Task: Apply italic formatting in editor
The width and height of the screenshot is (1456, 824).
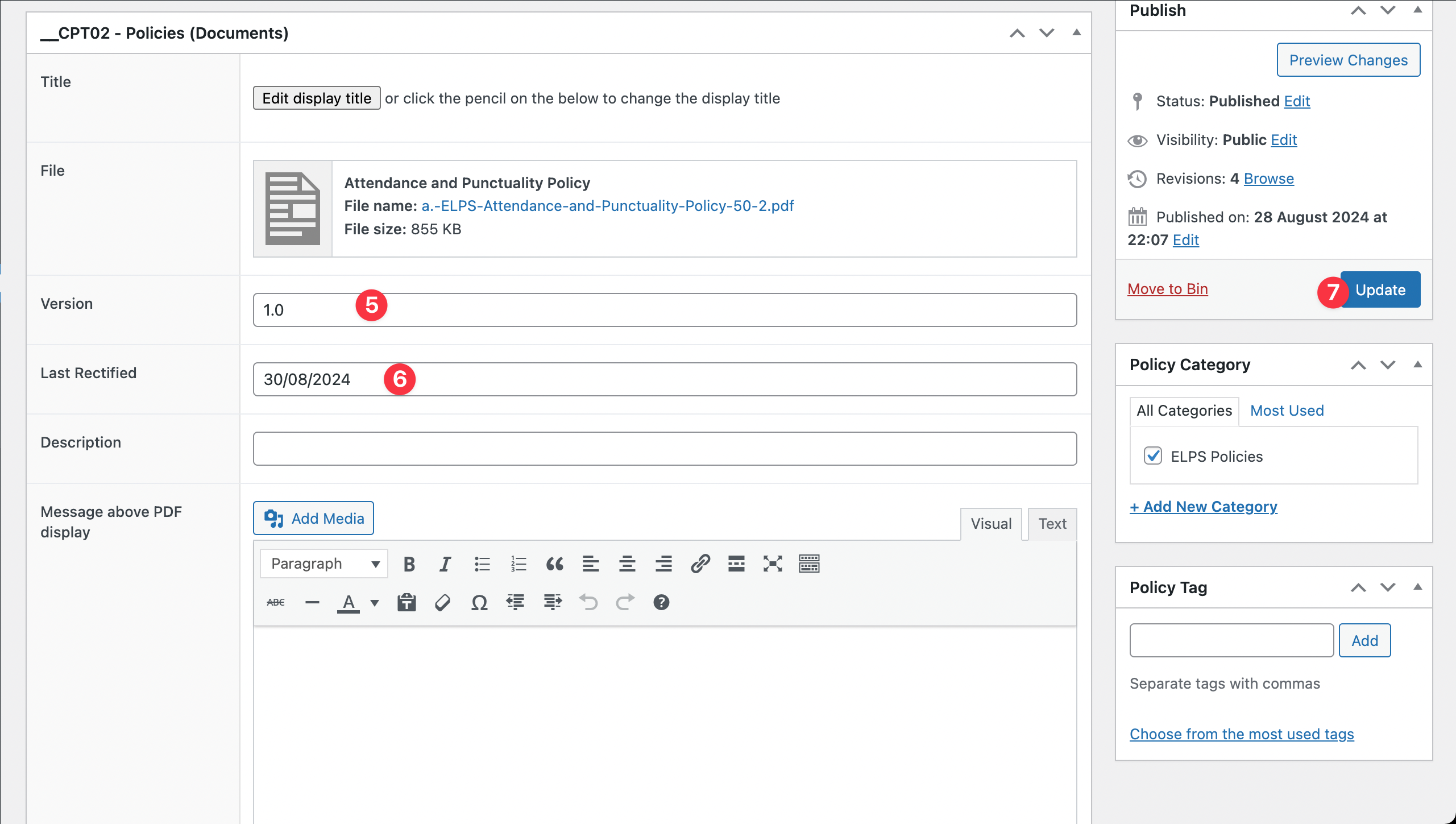Action: click(x=445, y=564)
